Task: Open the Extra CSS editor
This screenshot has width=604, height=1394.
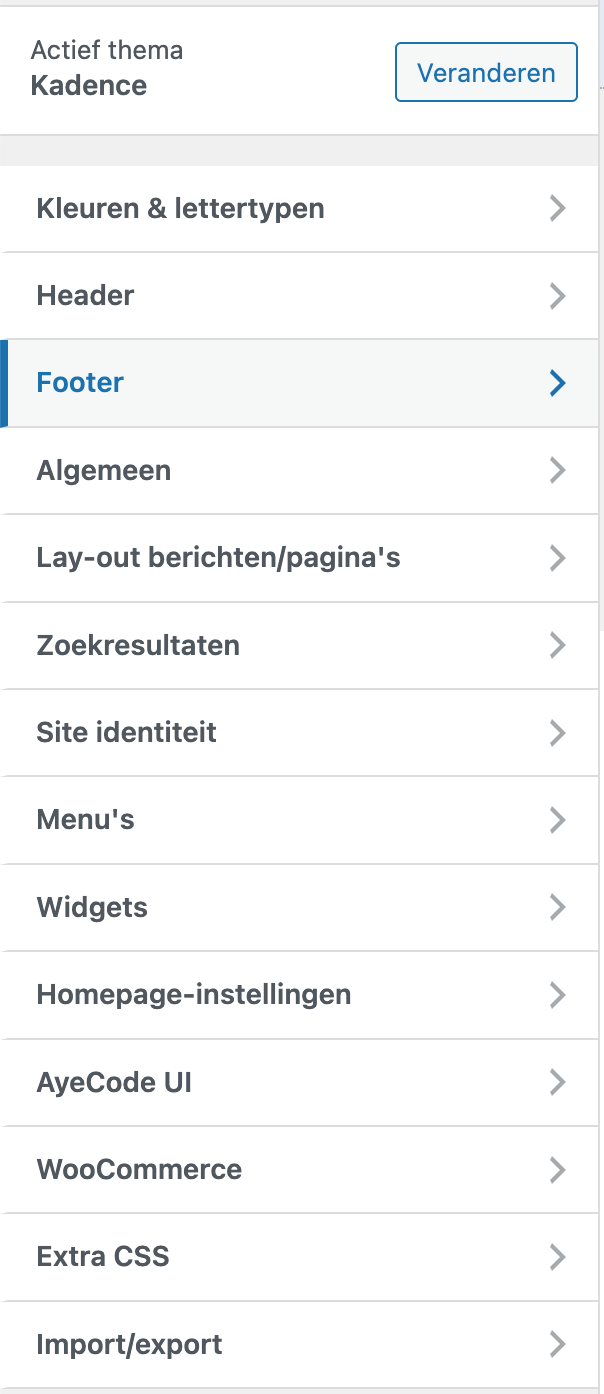Action: [103, 1257]
